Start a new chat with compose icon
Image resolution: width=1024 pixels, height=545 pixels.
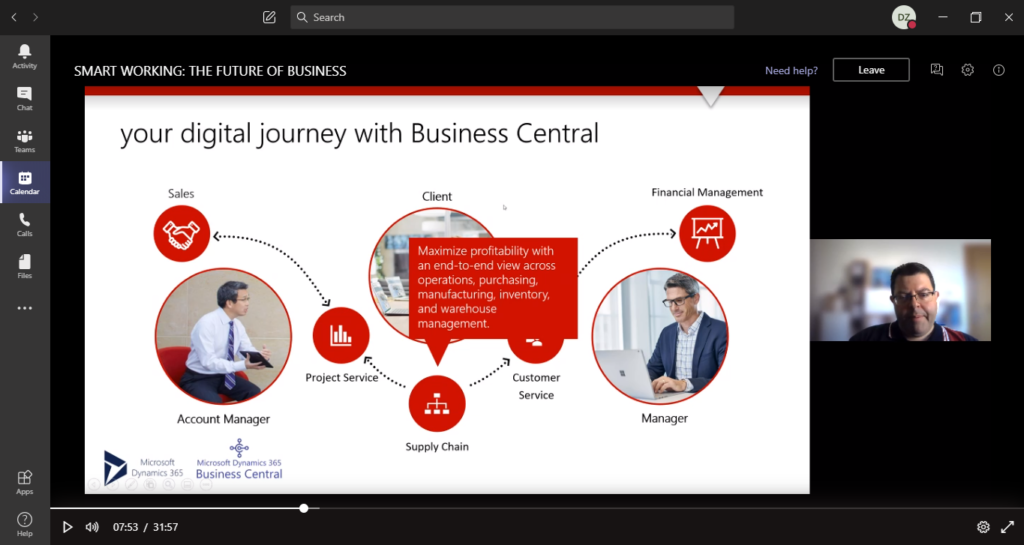[x=269, y=18]
